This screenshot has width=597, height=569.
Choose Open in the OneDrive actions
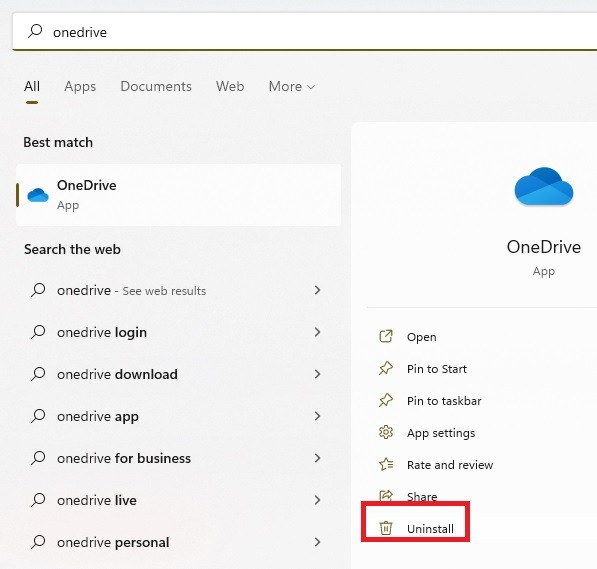[x=421, y=337]
